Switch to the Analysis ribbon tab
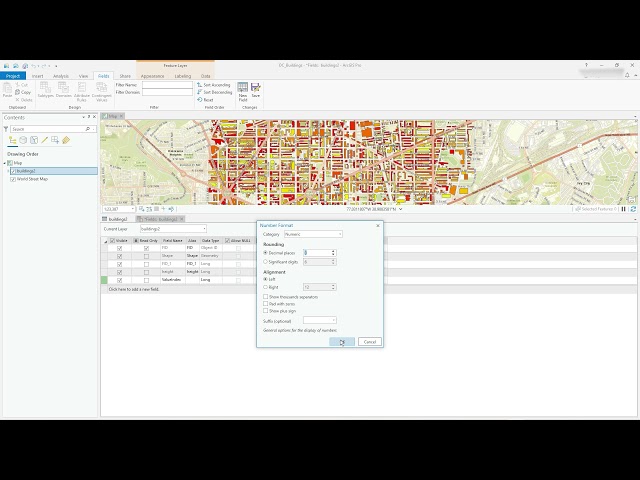640x480 pixels. coord(61,76)
